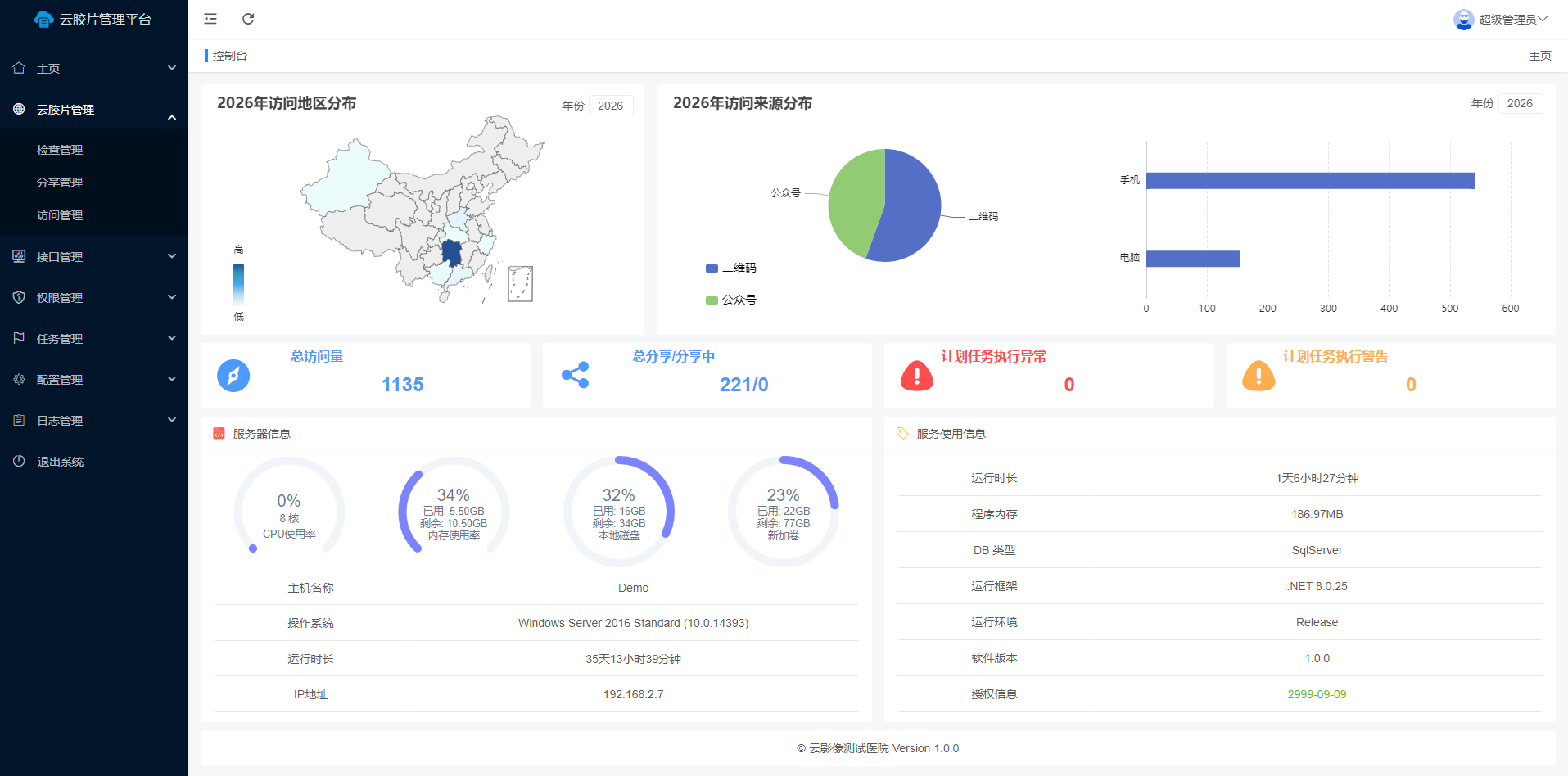Click the dark blue highlighted province on map

(x=452, y=252)
